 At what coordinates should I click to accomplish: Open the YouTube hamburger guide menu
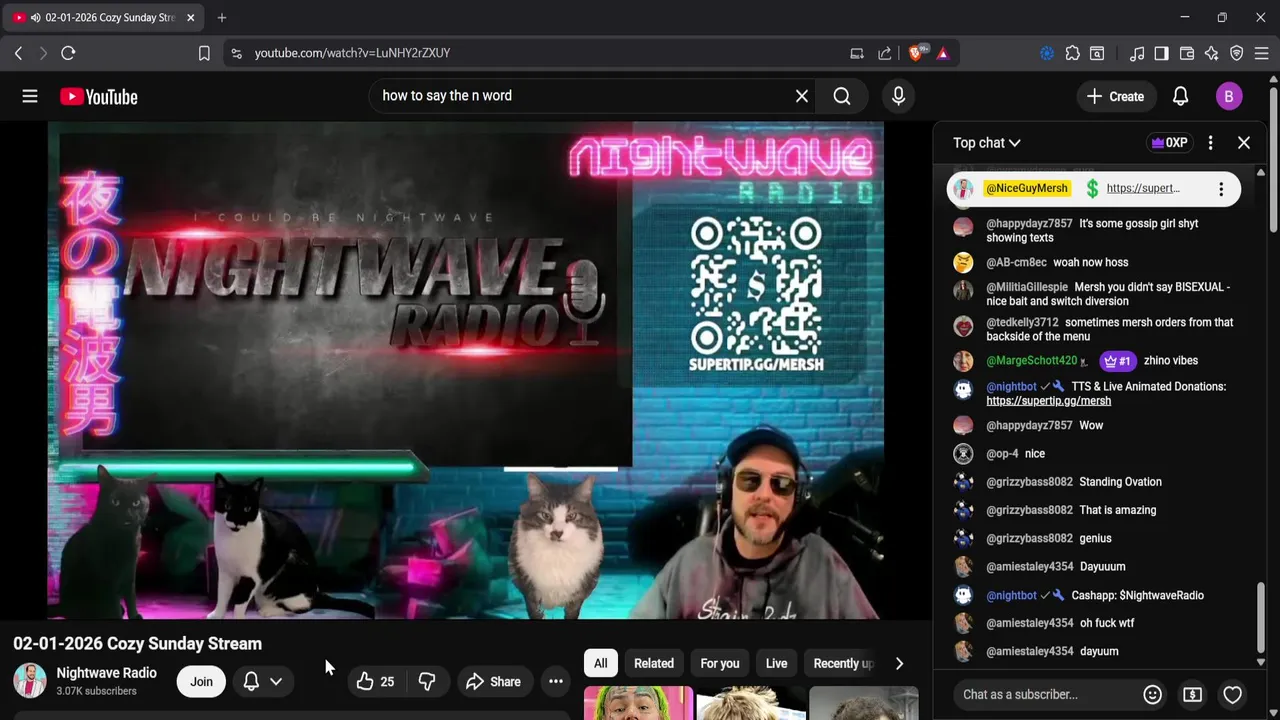[x=30, y=96]
